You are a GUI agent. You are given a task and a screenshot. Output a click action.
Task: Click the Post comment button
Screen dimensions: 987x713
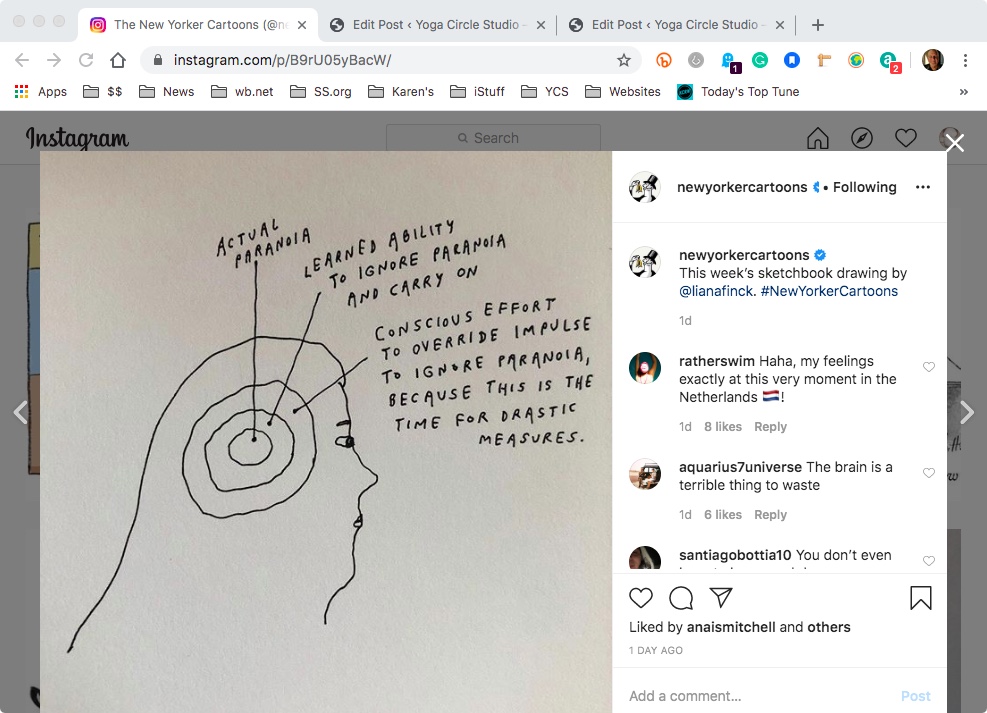point(915,696)
